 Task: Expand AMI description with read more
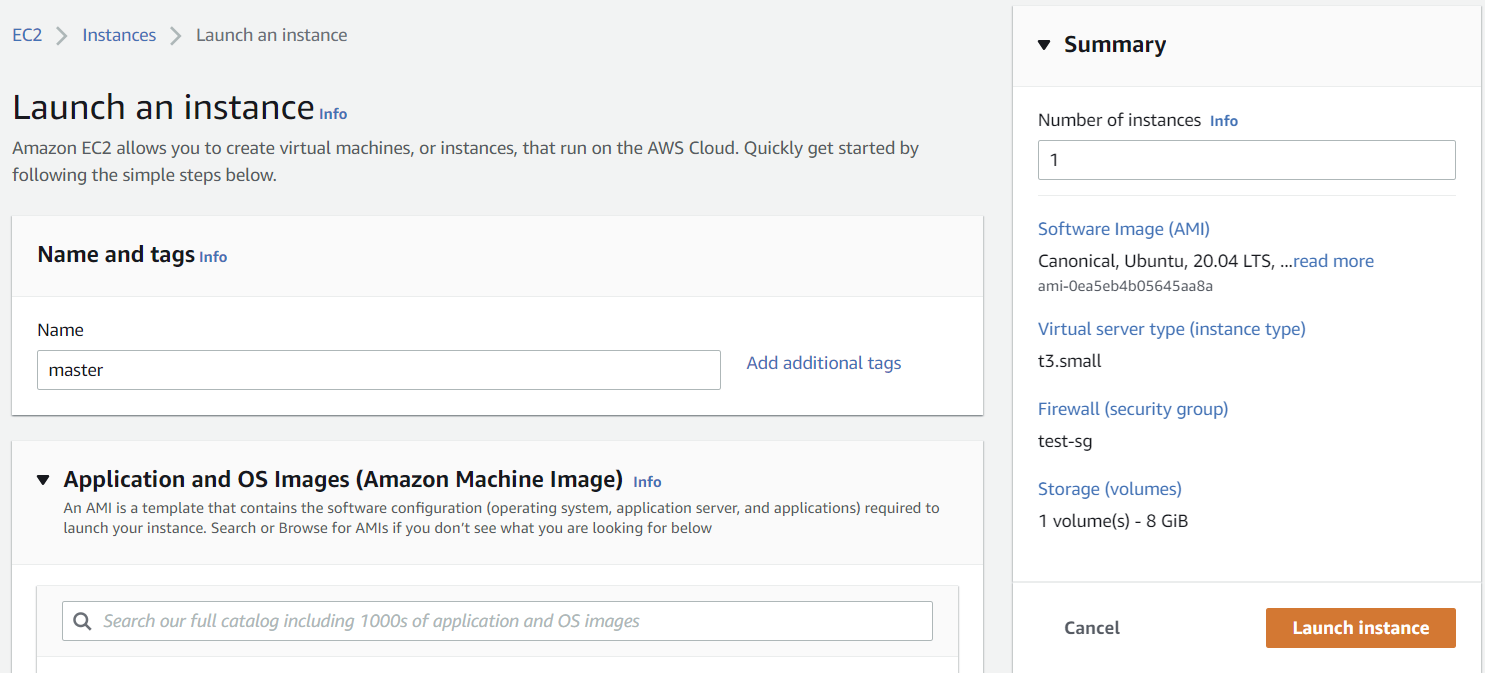tap(1333, 261)
